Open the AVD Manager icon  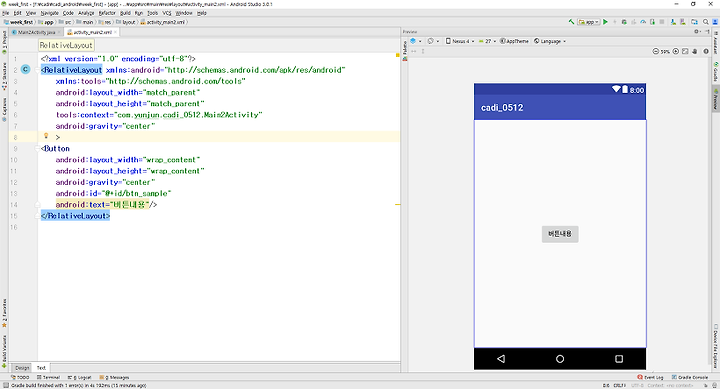(673, 22)
